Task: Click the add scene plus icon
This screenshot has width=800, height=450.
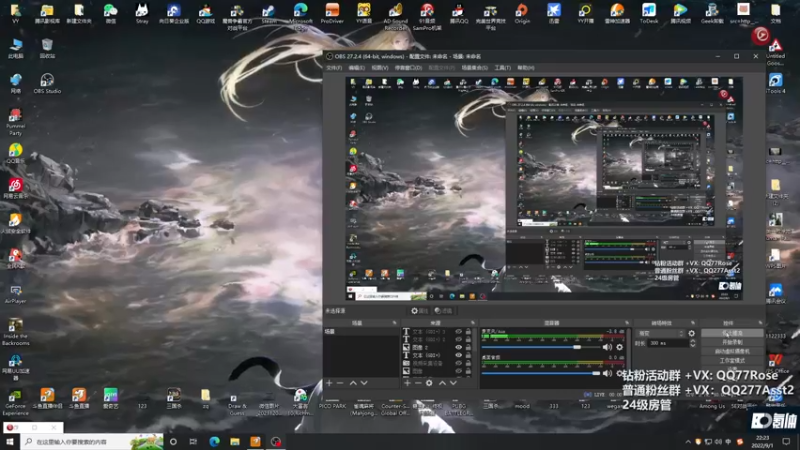Action: click(329, 383)
